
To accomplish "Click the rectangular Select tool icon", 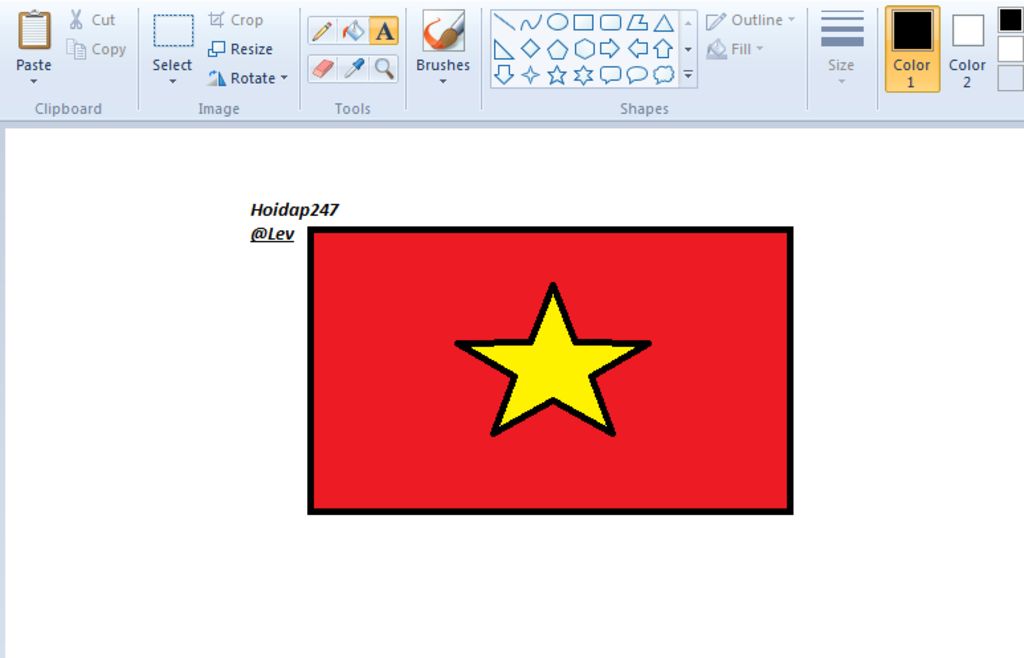I will tap(173, 31).
